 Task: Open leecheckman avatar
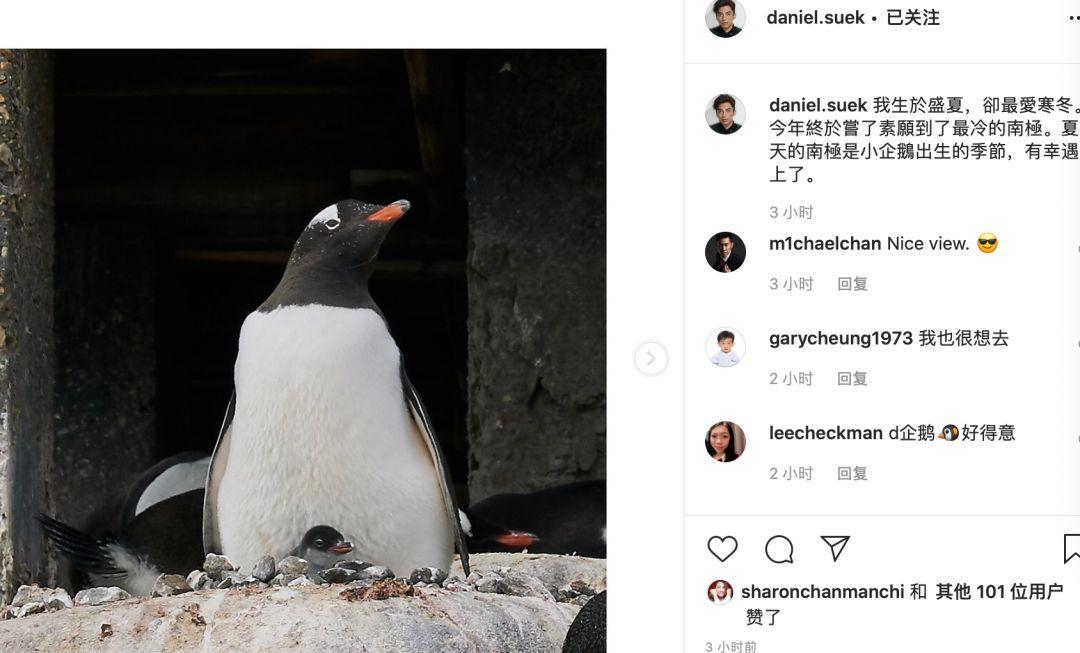click(x=725, y=442)
